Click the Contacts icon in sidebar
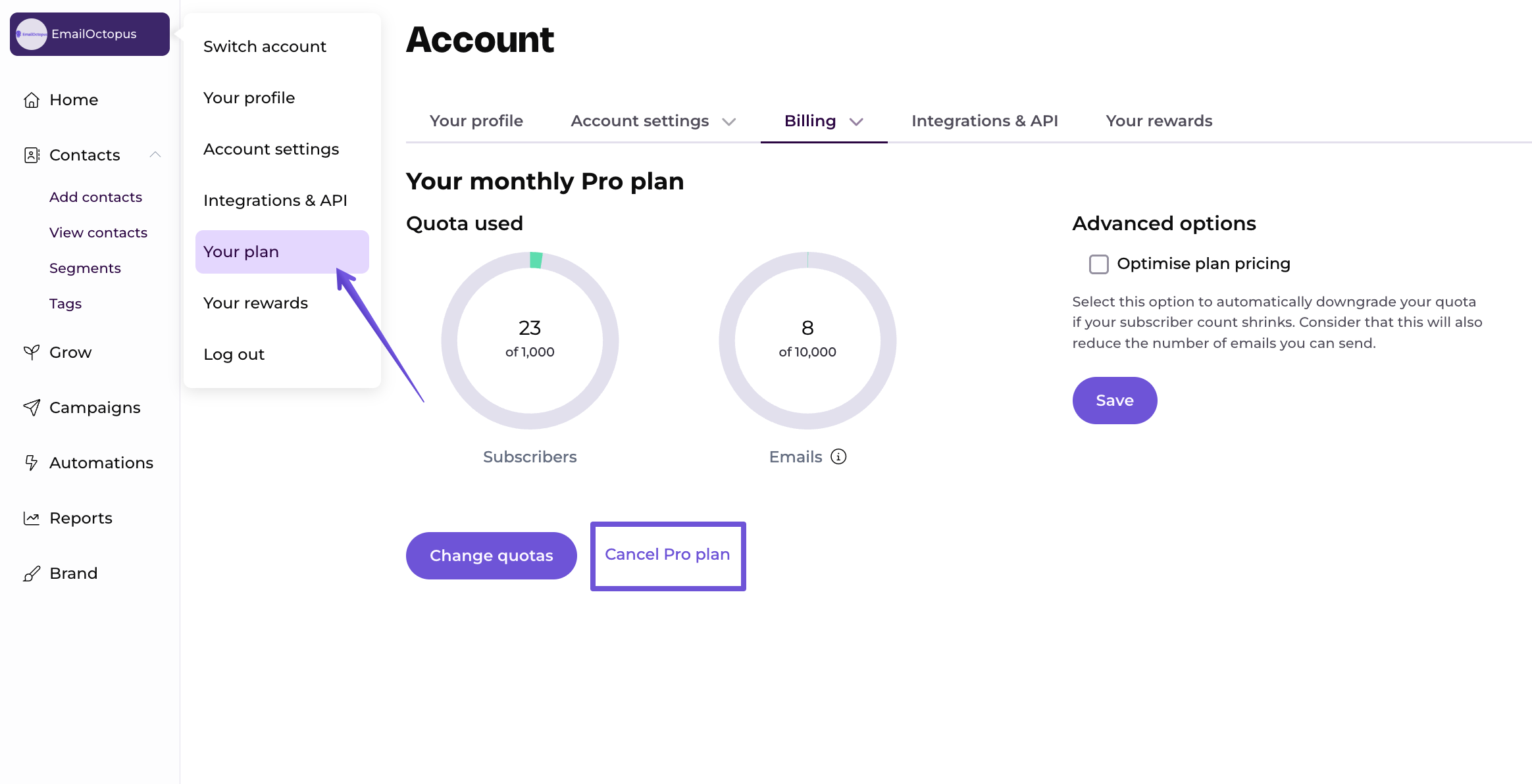Screen dimensions: 1532x784 (x=31, y=155)
